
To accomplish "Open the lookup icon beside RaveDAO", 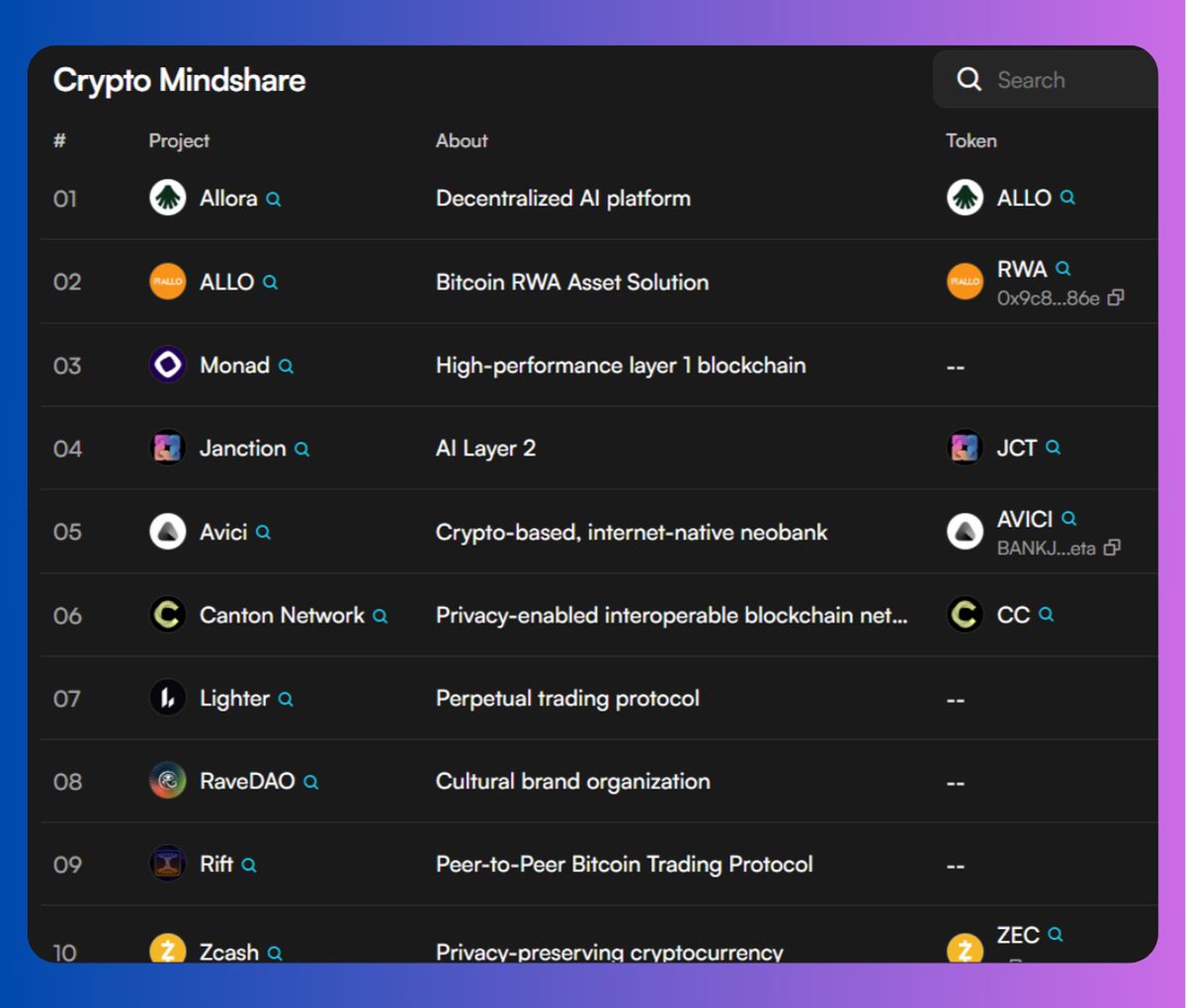I will 310,782.
